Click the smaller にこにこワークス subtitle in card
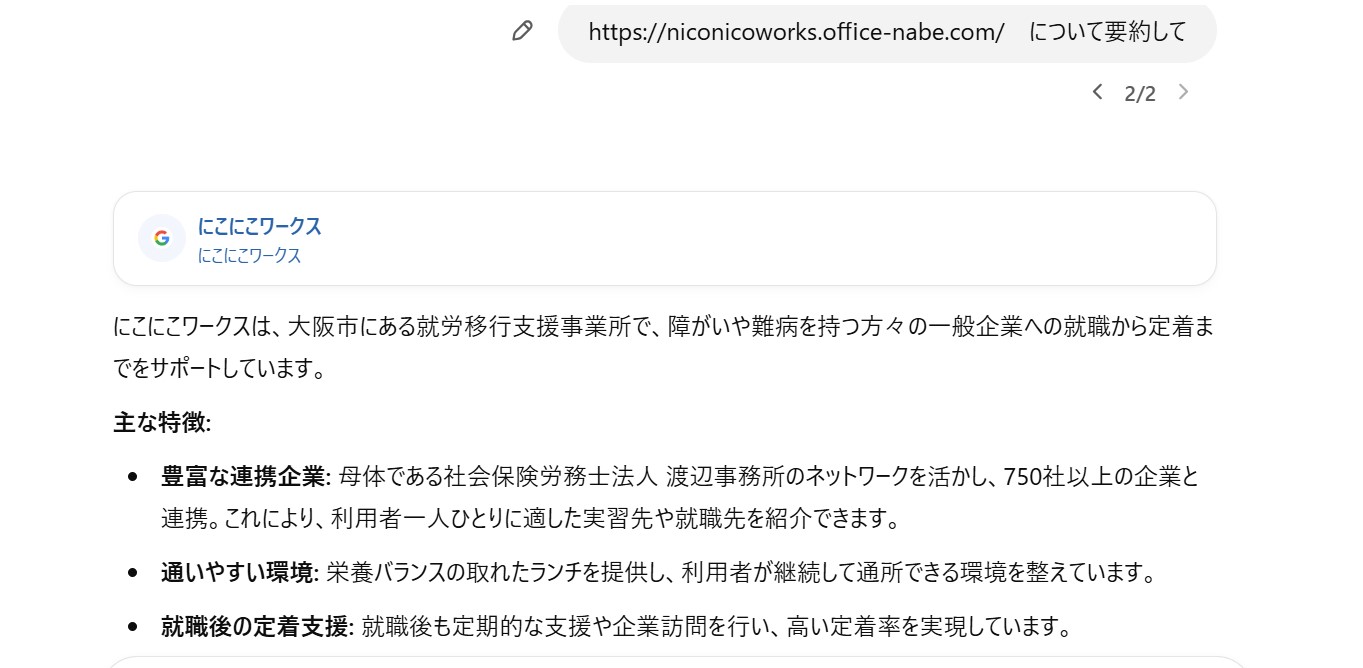 250,256
